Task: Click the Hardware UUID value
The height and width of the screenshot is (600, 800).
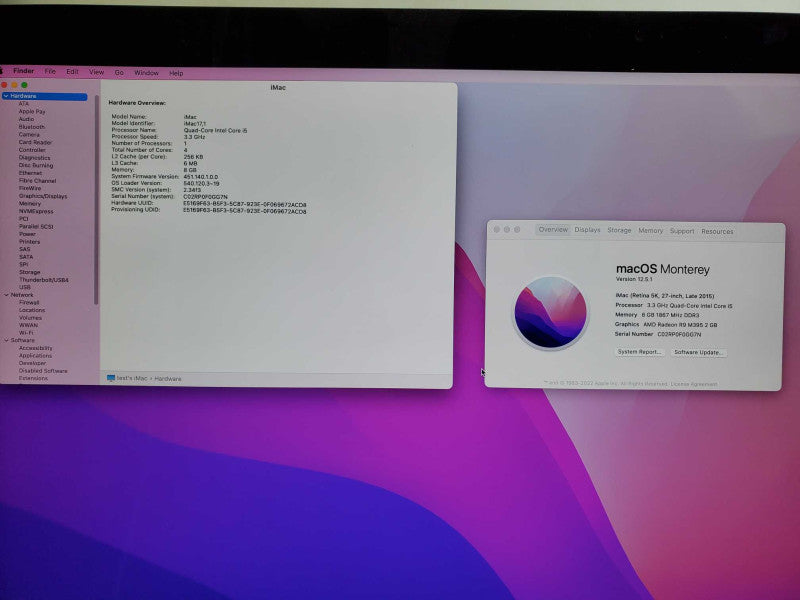Action: 245,204
